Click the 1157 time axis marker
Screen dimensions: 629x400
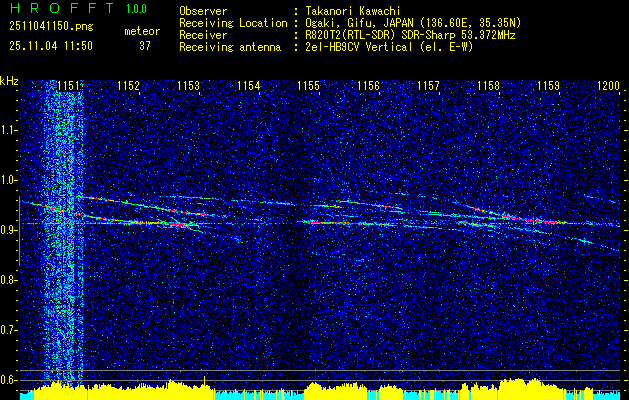428,86
